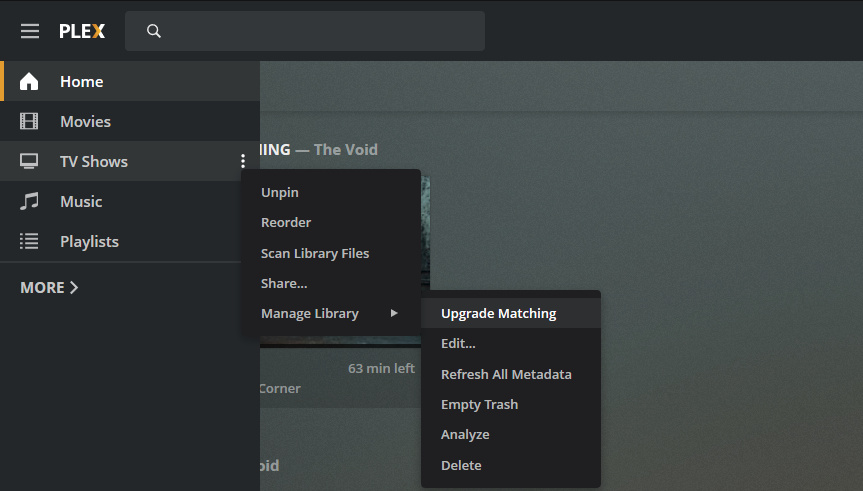Click the Playlists list icon
This screenshot has height=491, width=863.
pos(29,241)
